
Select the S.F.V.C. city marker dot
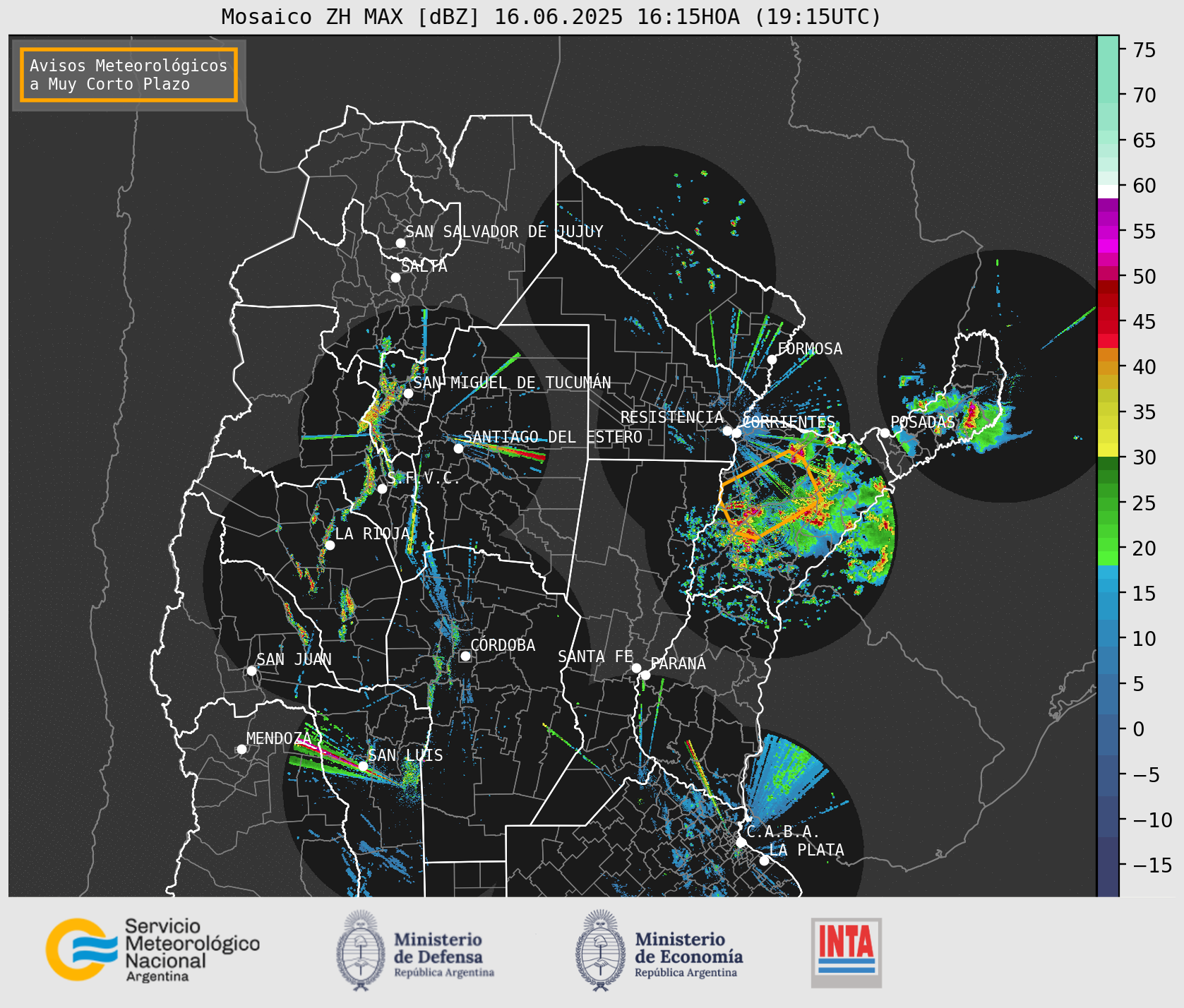coord(382,488)
